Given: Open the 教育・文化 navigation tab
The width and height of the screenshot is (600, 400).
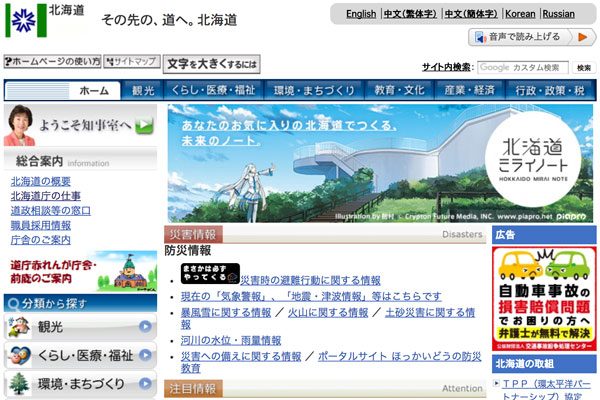Looking at the screenshot, I should 399,91.
